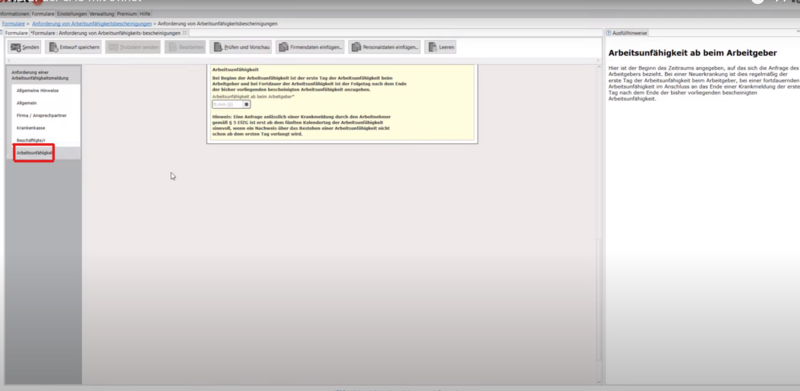
Task: Save the form via Entwurf speichern
Action: coord(73,47)
